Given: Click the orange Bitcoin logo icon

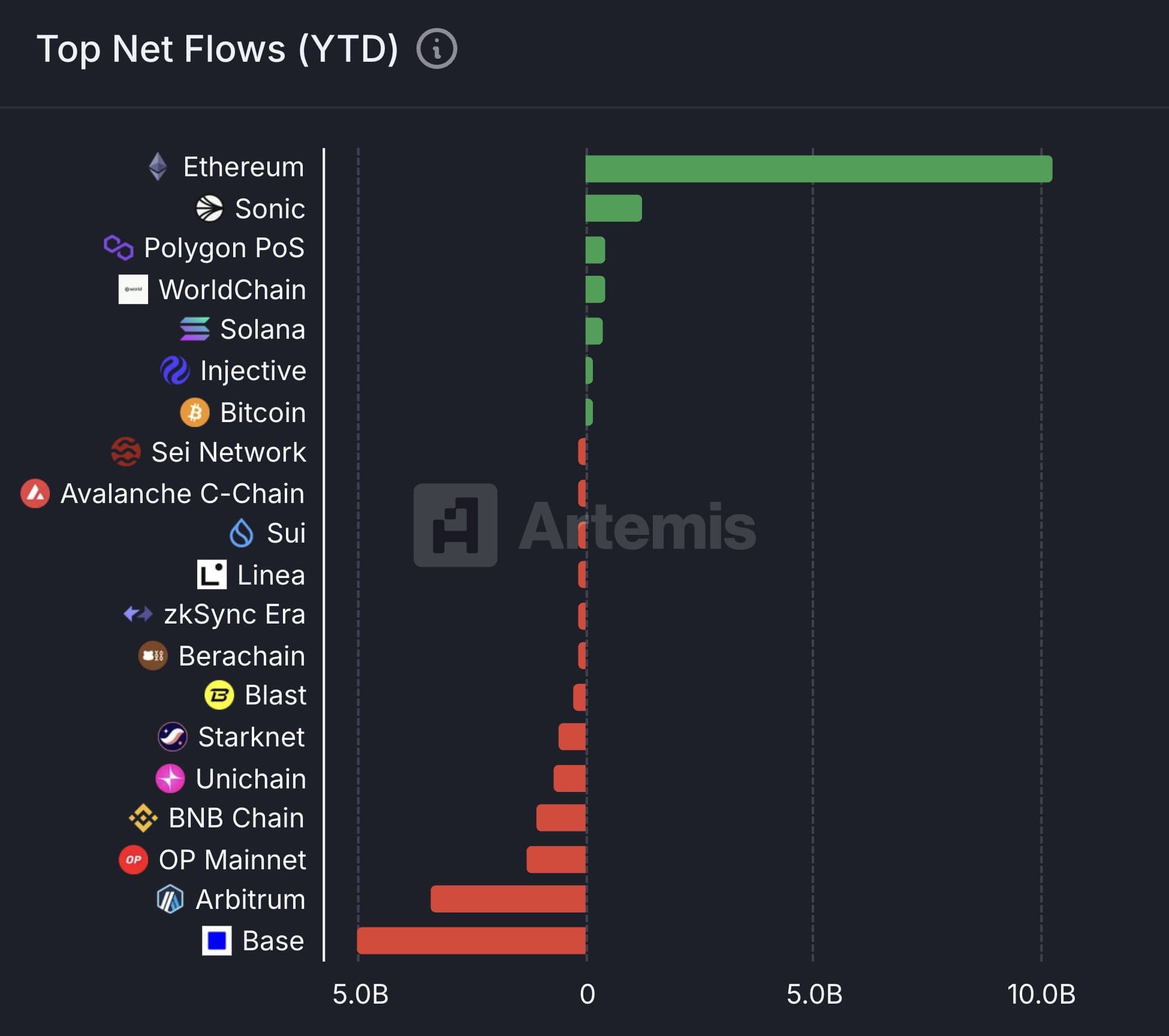Looking at the screenshot, I should (x=195, y=412).
